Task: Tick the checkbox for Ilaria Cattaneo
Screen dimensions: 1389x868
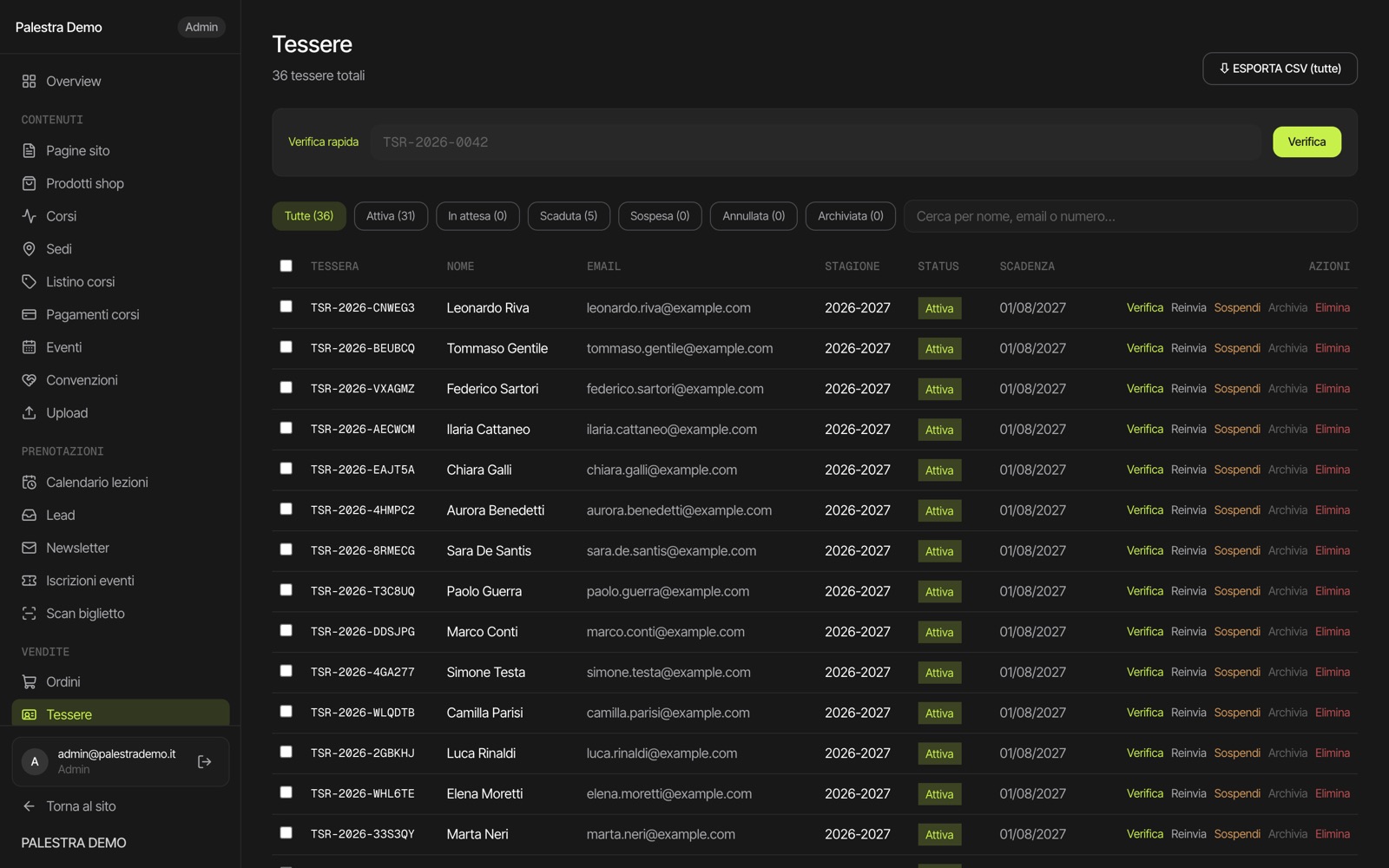Action: click(286, 428)
